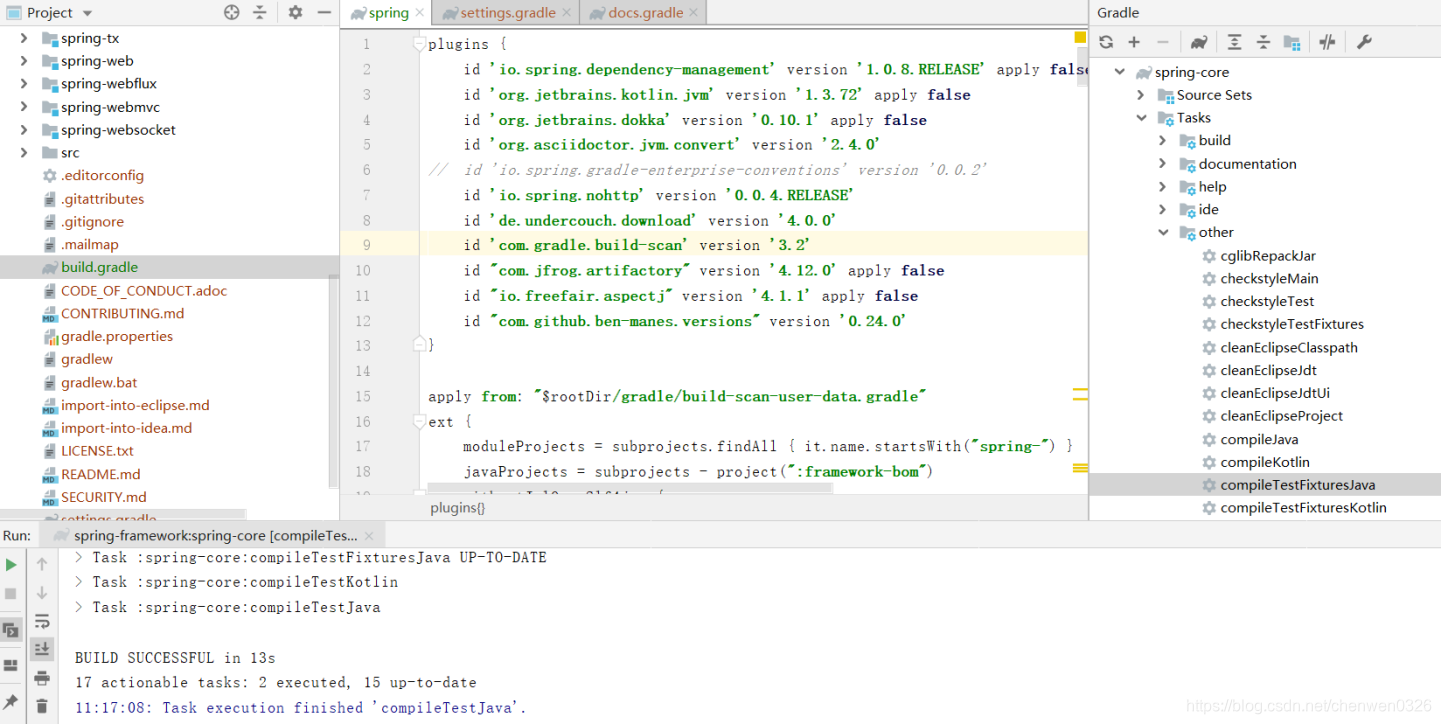
Task: Close the settings.gradle tab
Action: coord(567,13)
